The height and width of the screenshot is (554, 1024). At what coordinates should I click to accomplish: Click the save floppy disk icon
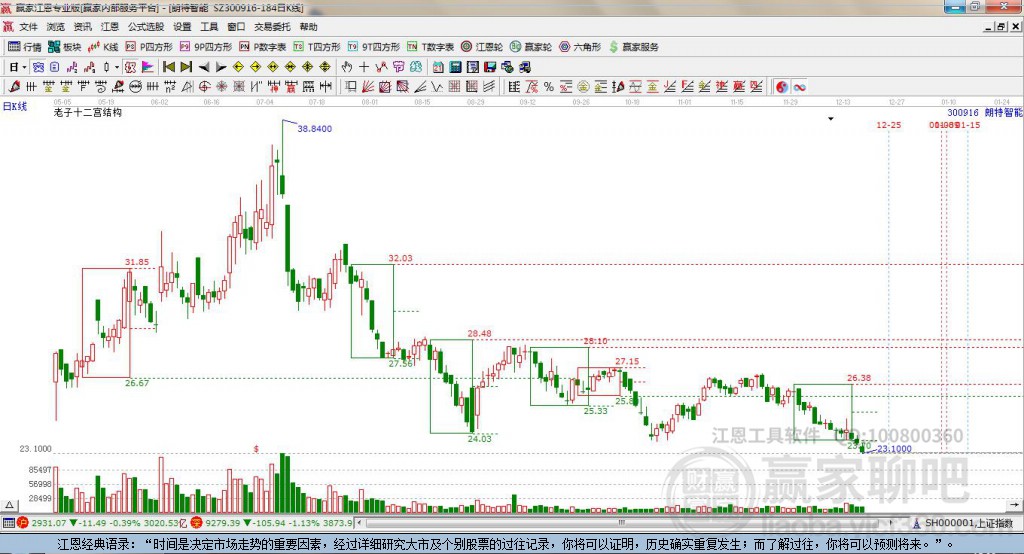490,67
